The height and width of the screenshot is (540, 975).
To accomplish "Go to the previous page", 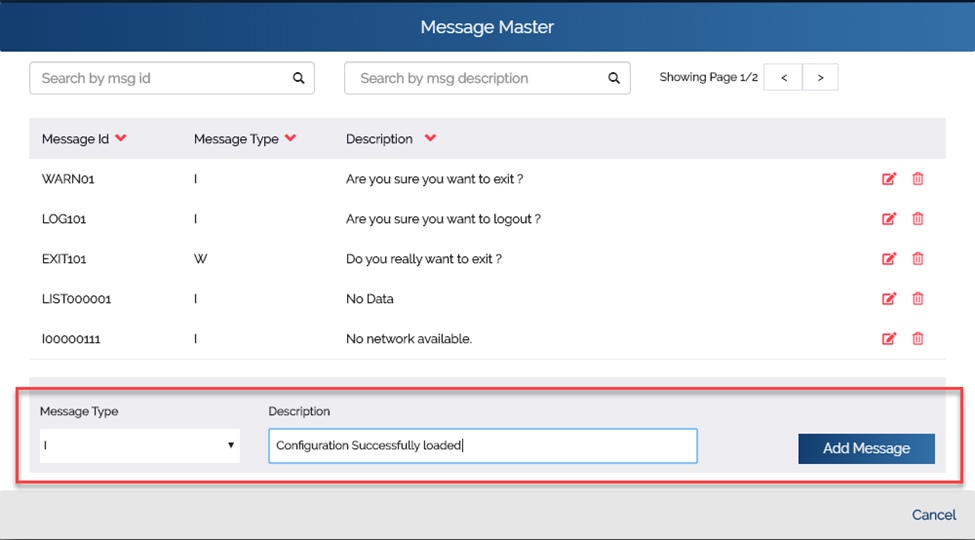I will coord(783,77).
